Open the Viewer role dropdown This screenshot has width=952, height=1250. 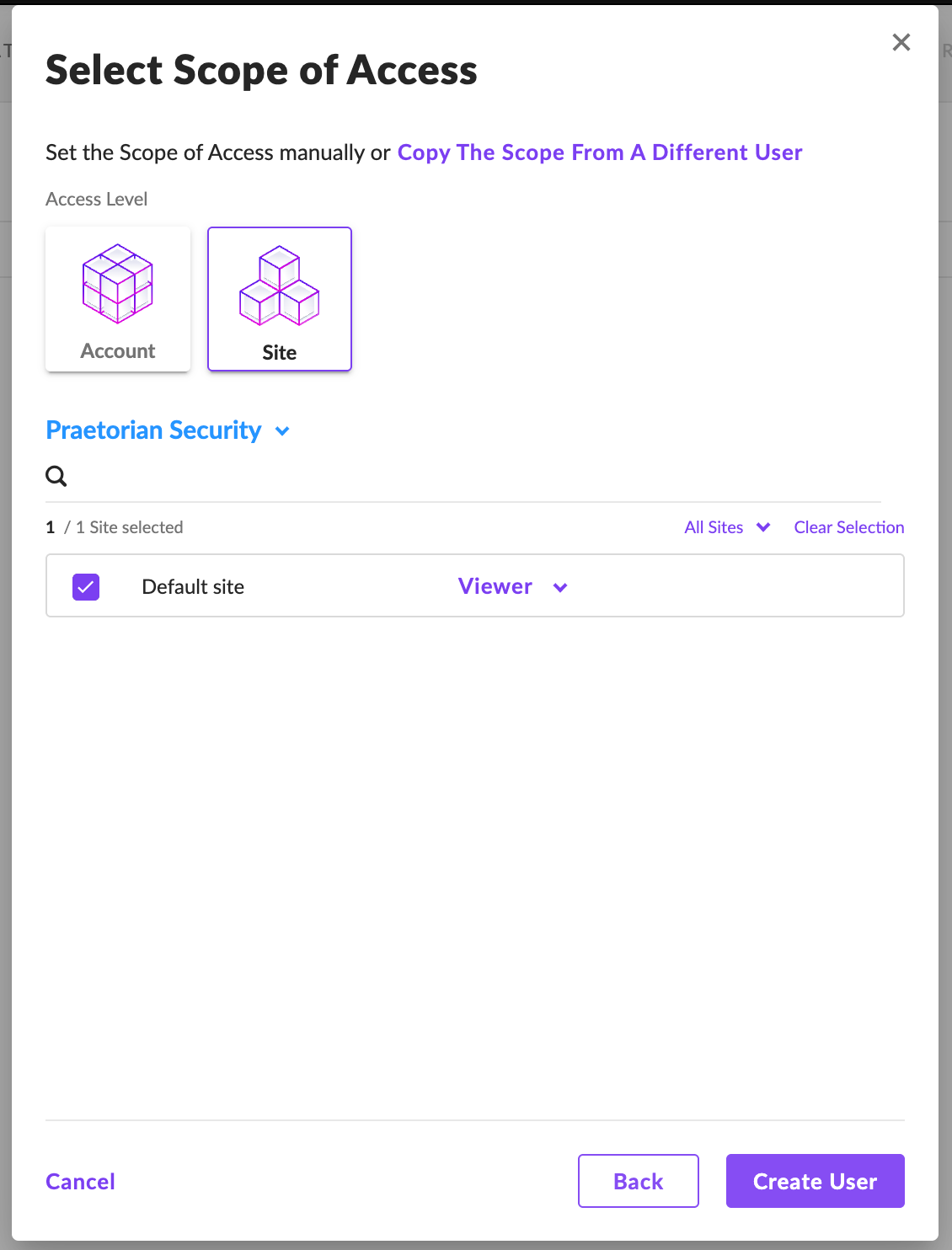pos(512,586)
